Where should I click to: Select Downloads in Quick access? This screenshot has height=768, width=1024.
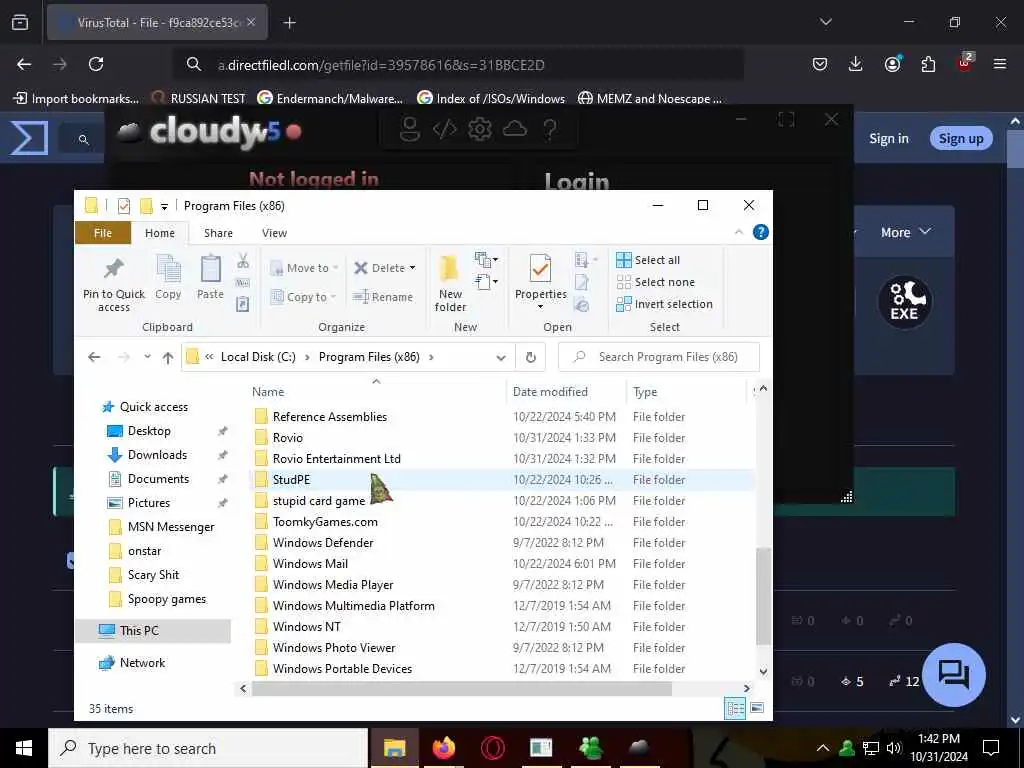(157, 455)
